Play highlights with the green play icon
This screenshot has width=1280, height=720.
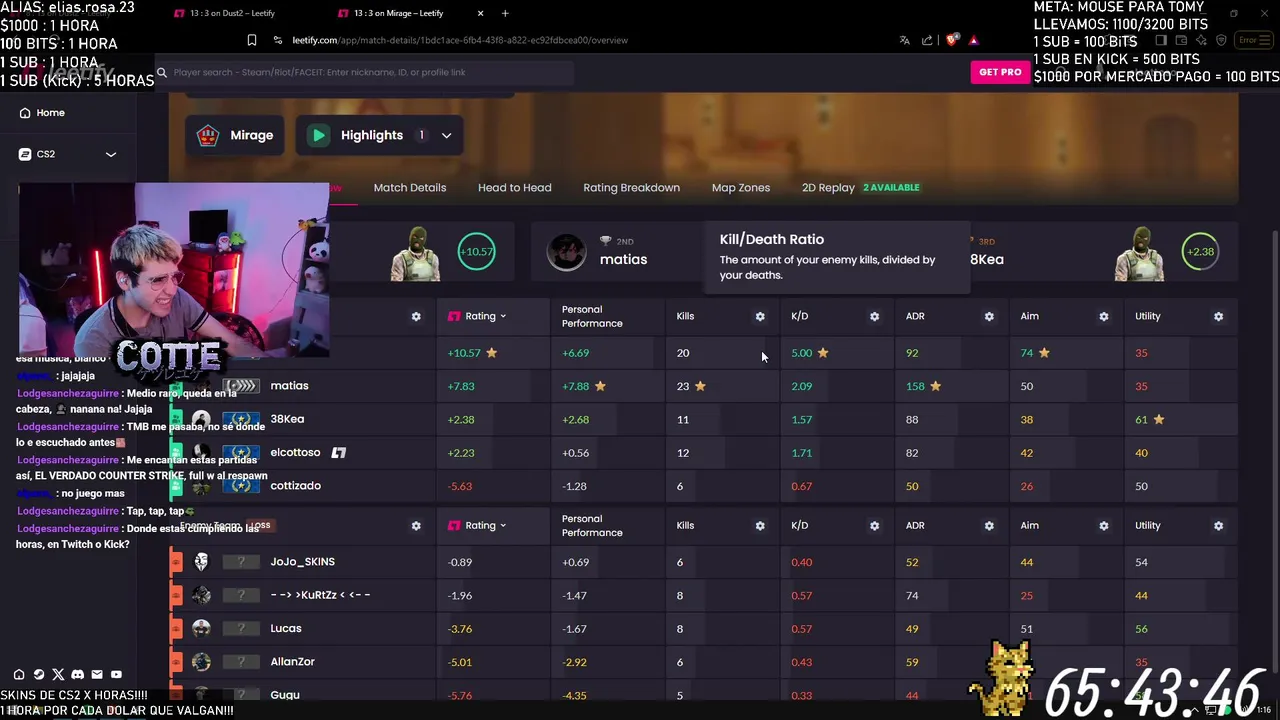click(x=318, y=135)
